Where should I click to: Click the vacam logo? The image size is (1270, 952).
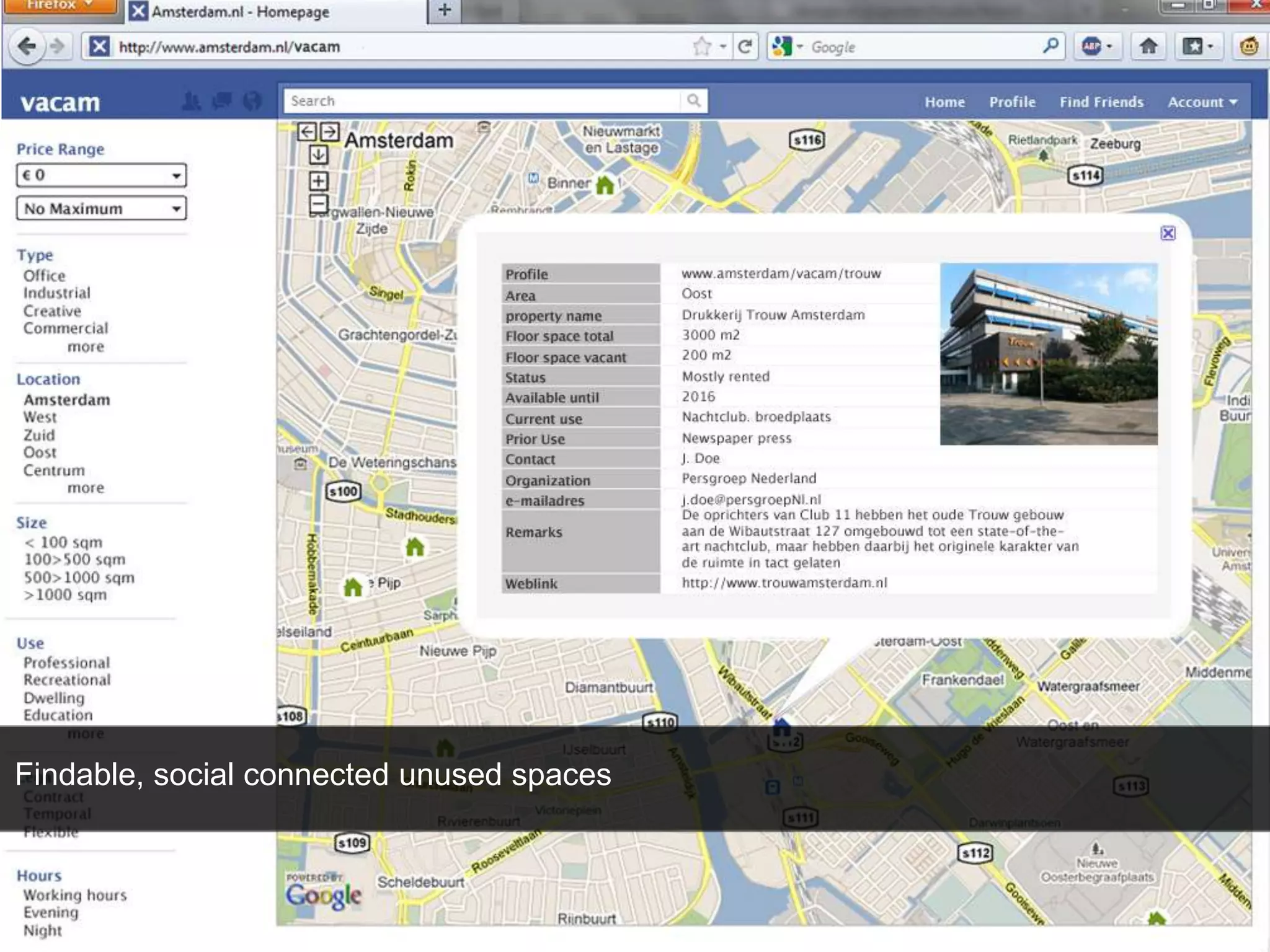(60, 102)
